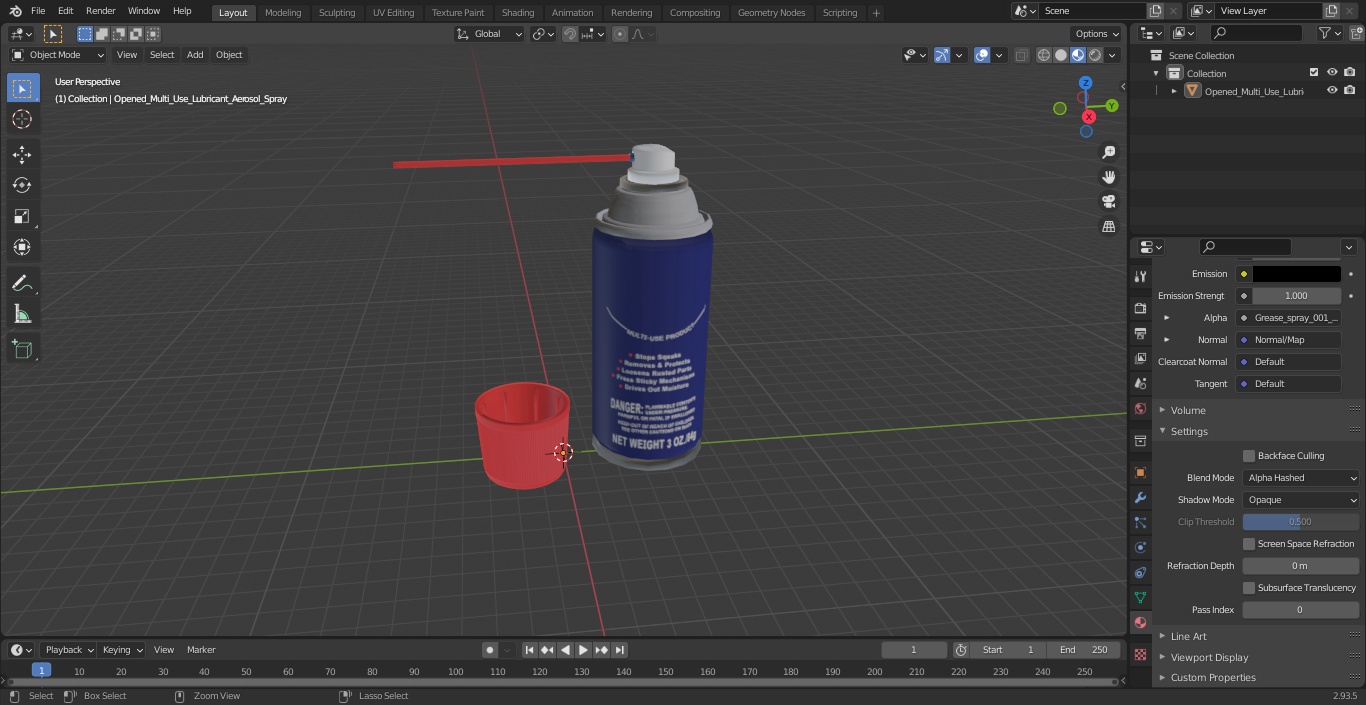Open the Physics properties tab

coord(1140,547)
